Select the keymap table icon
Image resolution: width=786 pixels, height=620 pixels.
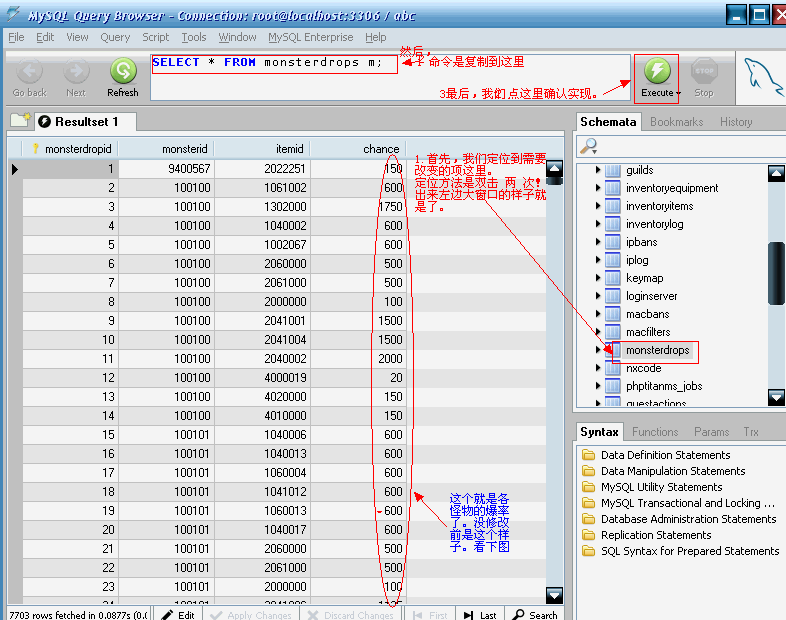[613, 278]
